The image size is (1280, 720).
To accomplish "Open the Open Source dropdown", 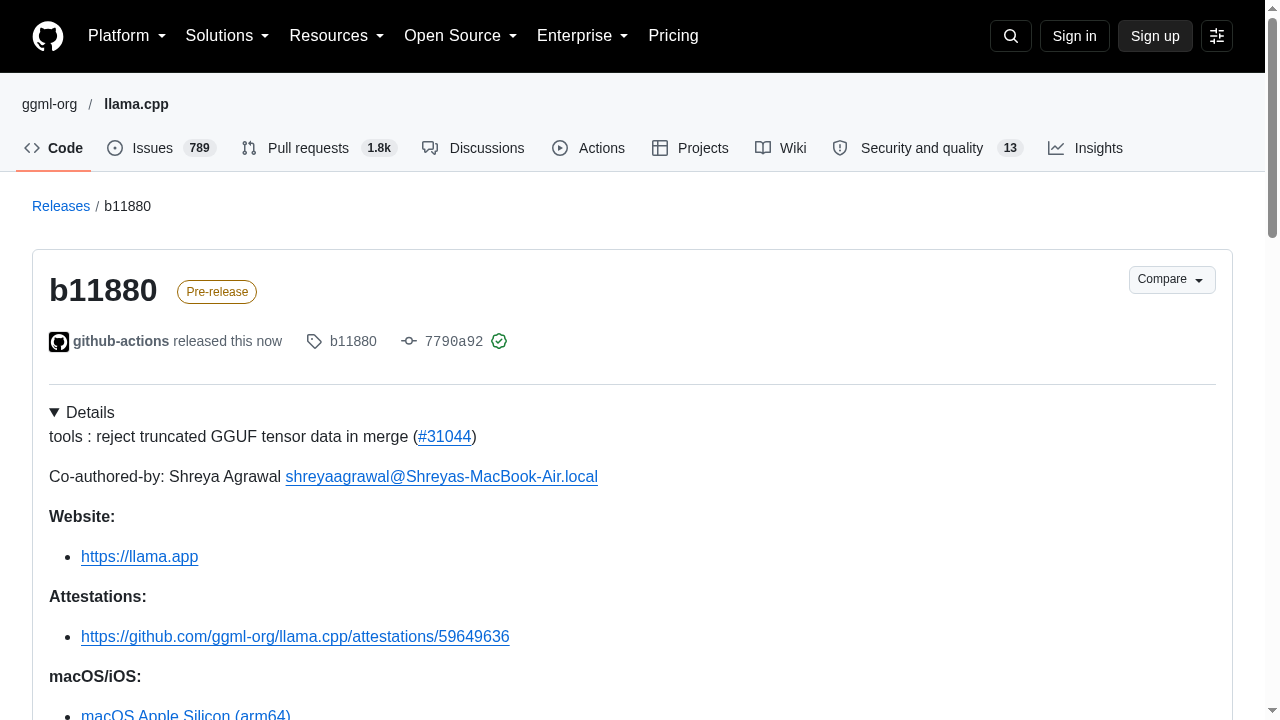I will point(460,36).
